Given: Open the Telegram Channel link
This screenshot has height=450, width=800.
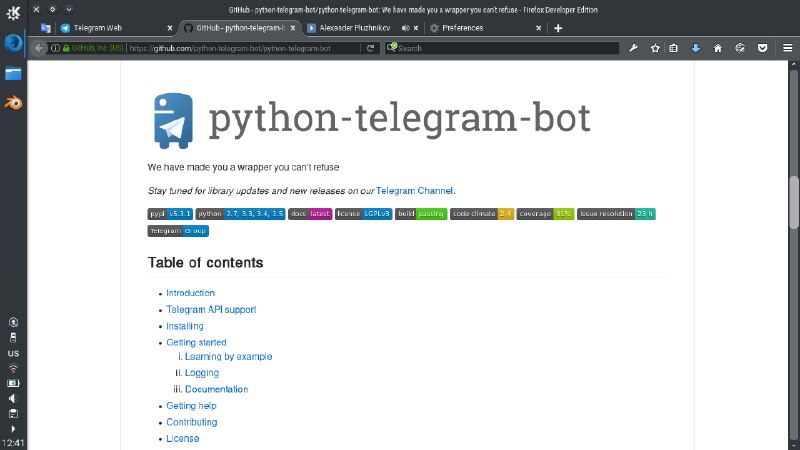Looking at the screenshot, I should coord(414,191).
